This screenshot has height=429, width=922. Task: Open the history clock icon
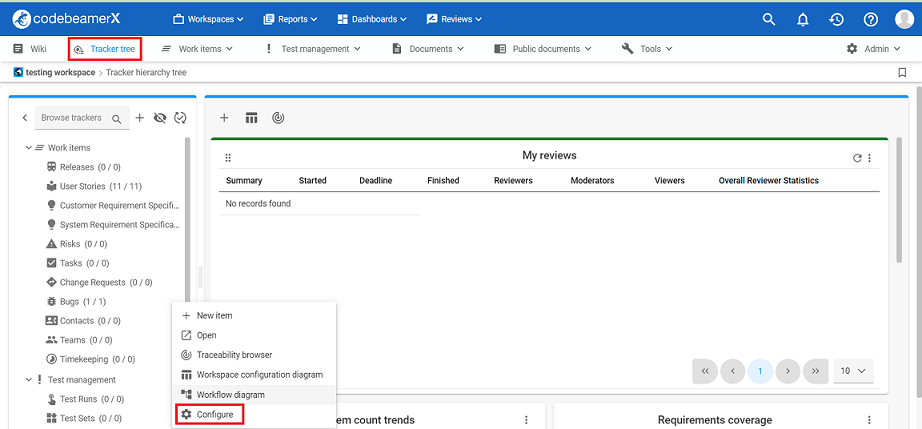tap(836, 19)
